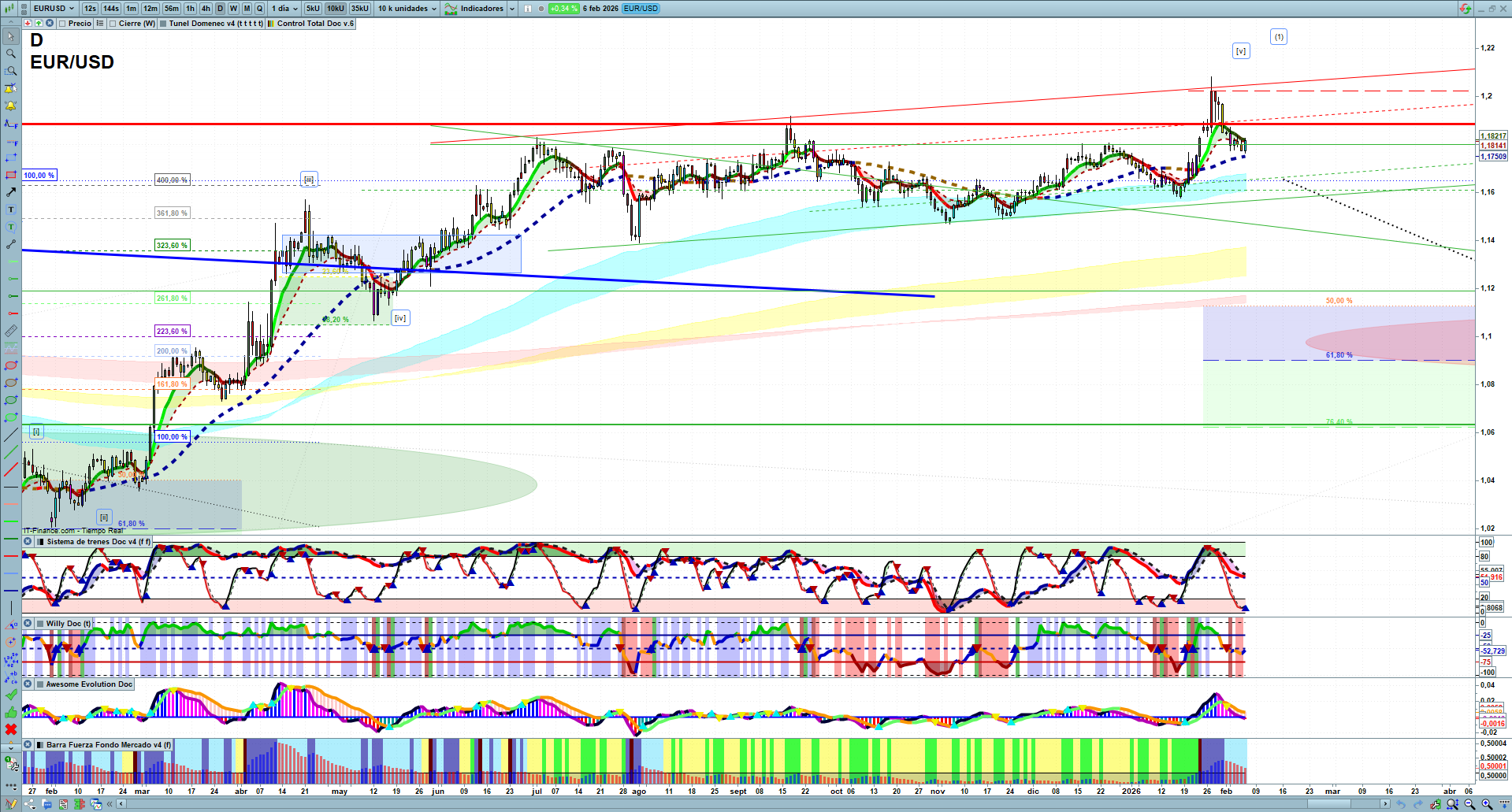The image size is (1512, 812).
Task: Switch to the W weekly timeframe
Action: (233, 9)
